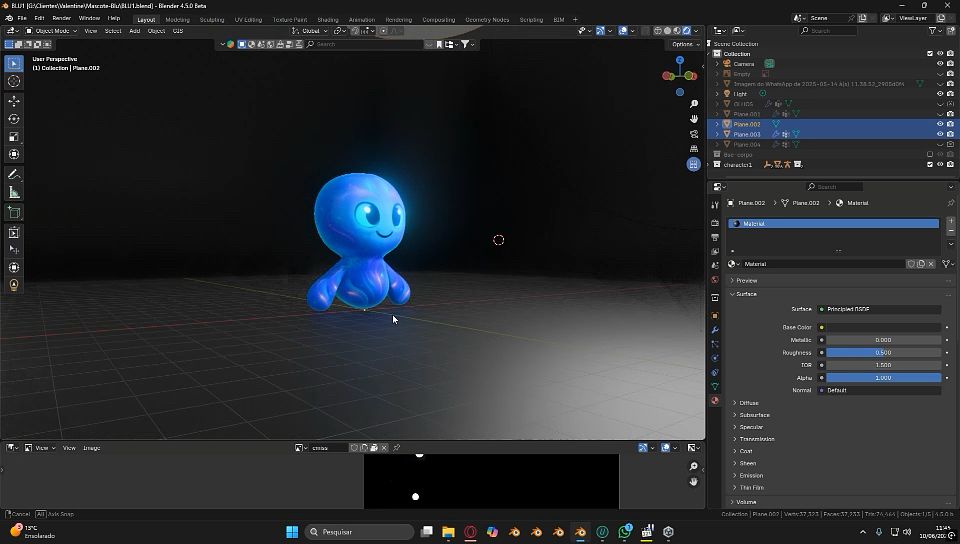Open the Object Mode dropdown
The height and width of the screenshot is (544, 960).
[x=54, y=31]
